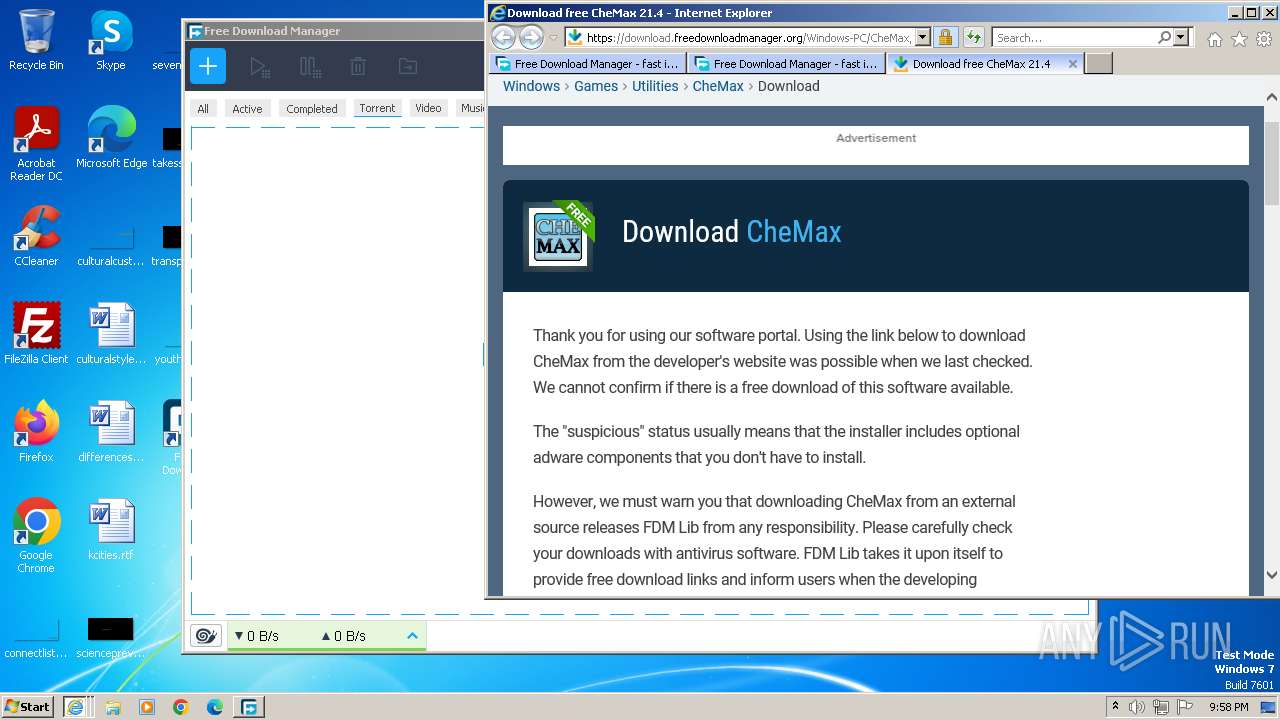1280x720 pixels.
Task: Open Recycle Bin desktop icon
Action: (x=36, y=40)
